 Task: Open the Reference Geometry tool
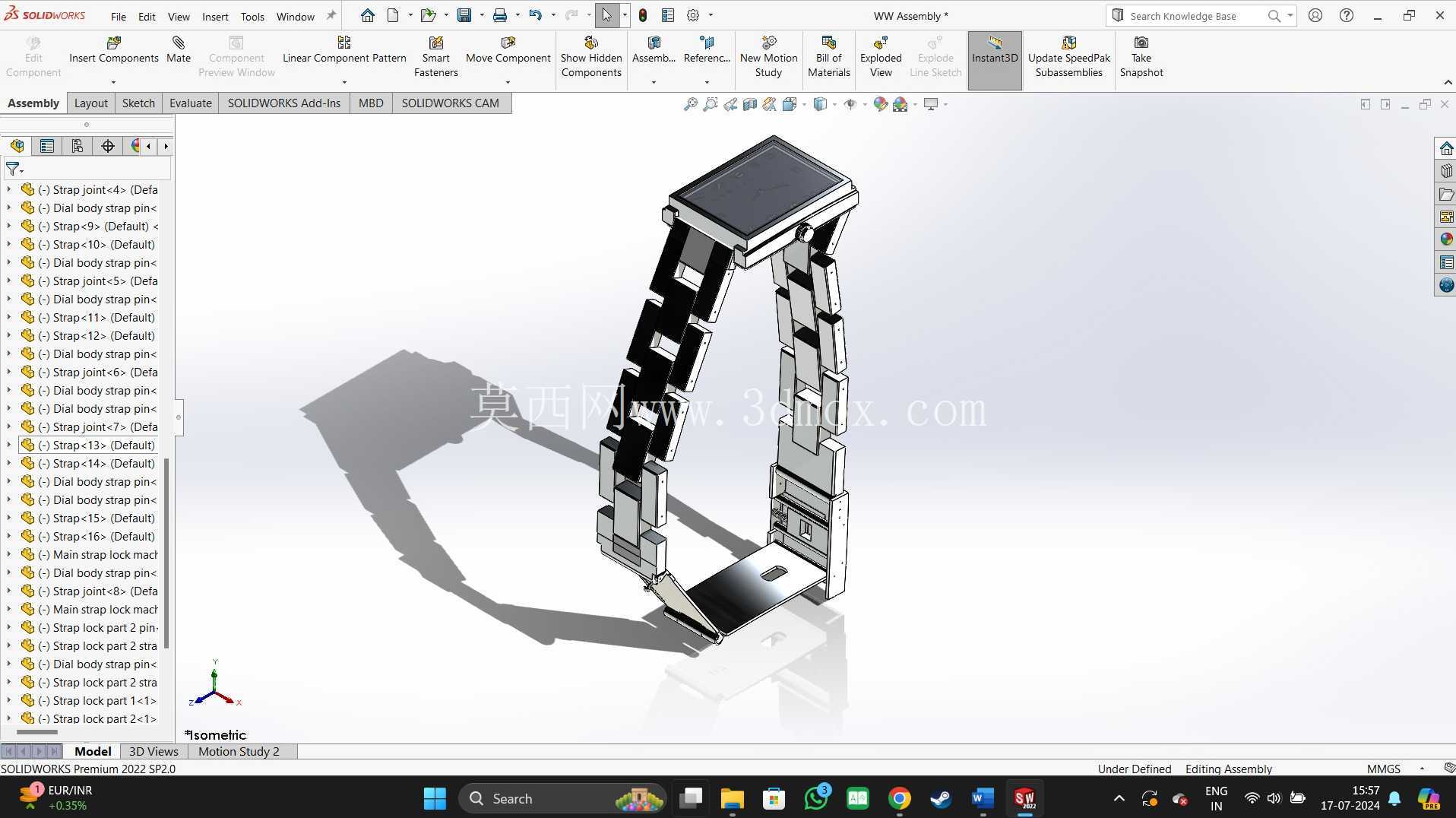point(707,50)
